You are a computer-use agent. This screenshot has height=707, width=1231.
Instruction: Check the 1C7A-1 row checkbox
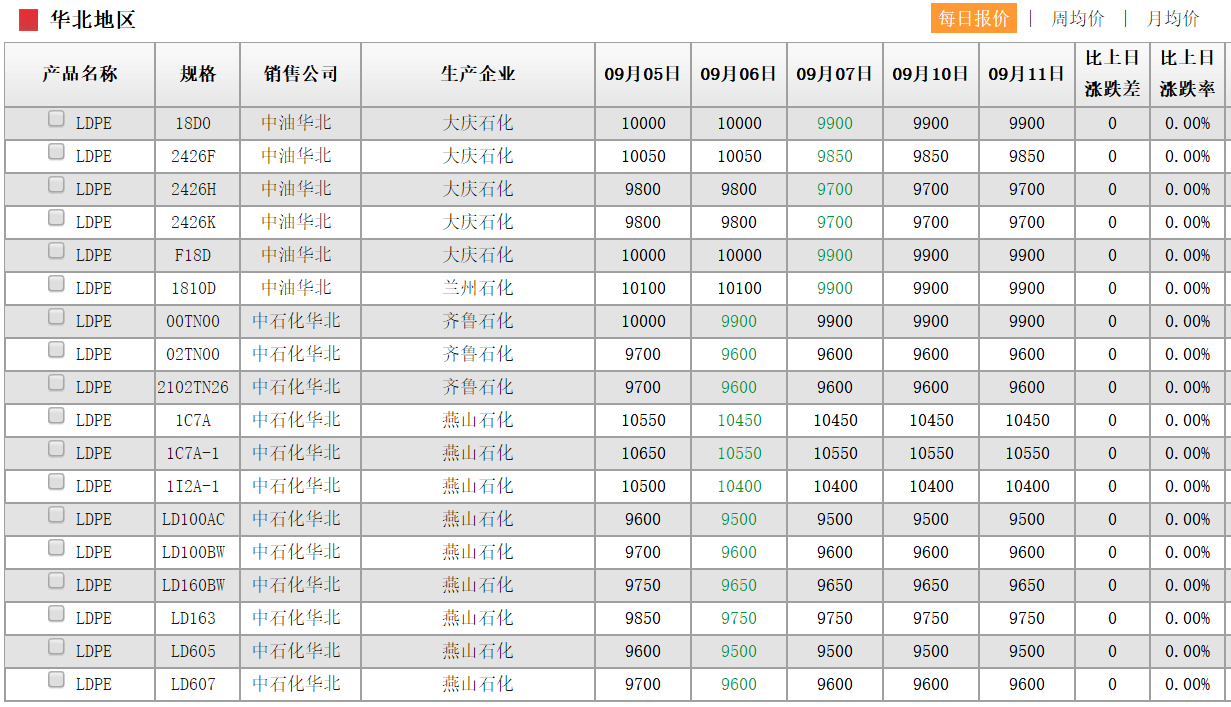[57, 449]
